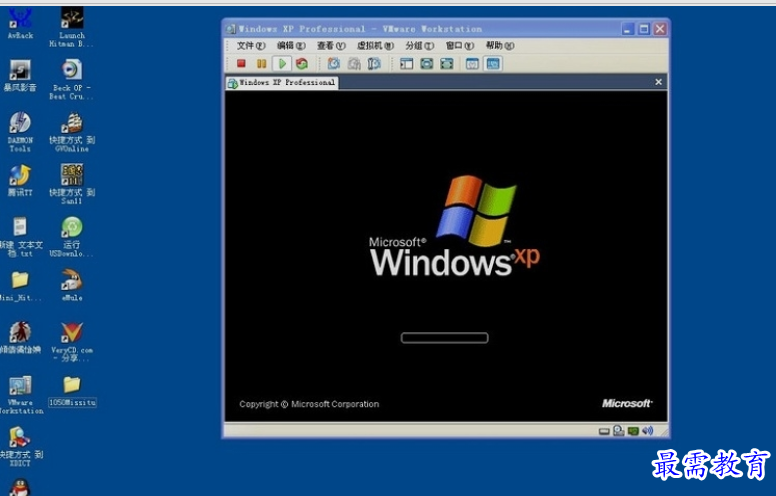Select the VeryCD.com desktop shortcut
776x496 pixels.
pyautogui.click(x=72, y=342)
